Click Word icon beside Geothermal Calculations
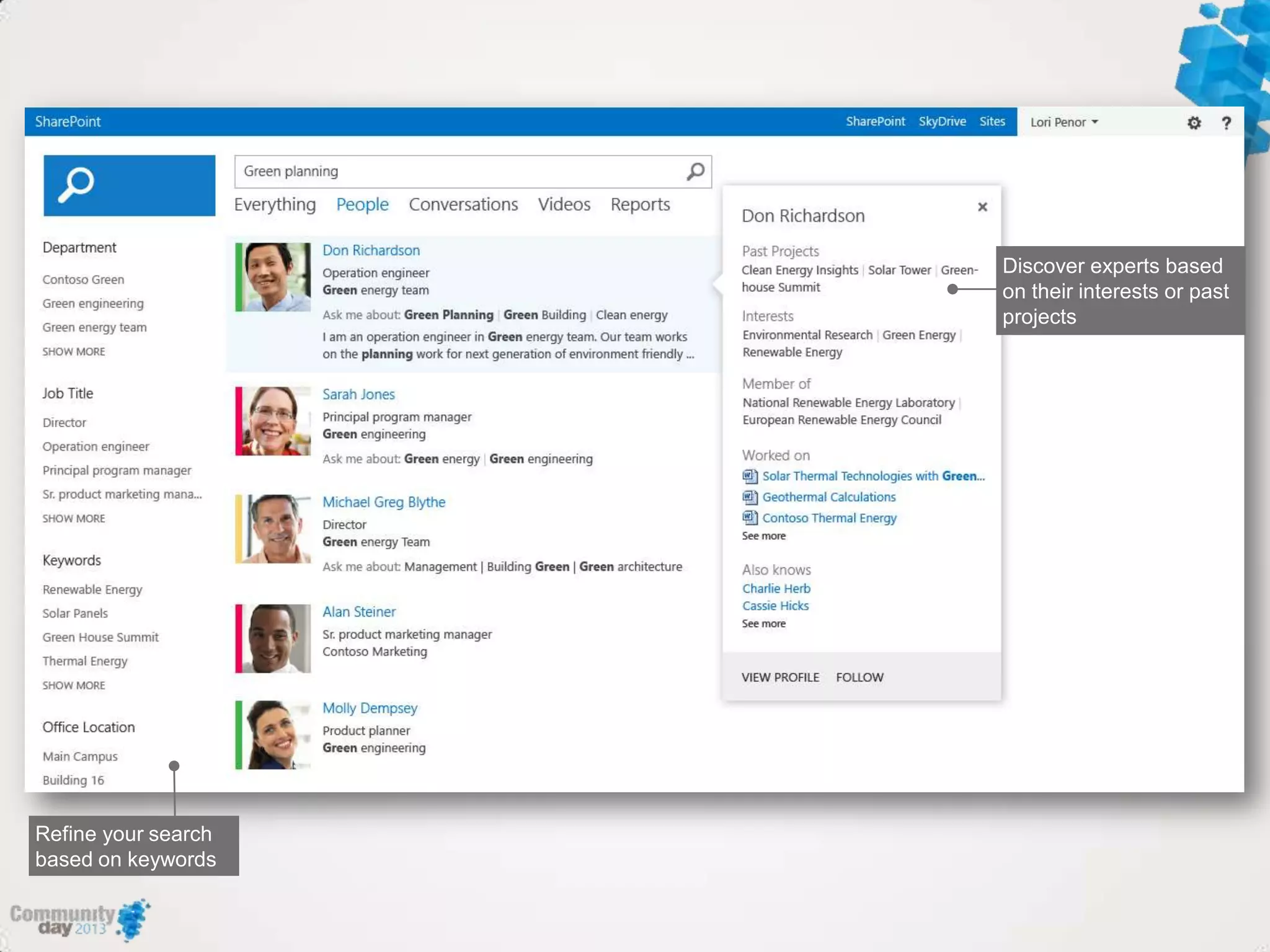The width and height of the screenshot is (1270, 952). (x=750, y=497)
